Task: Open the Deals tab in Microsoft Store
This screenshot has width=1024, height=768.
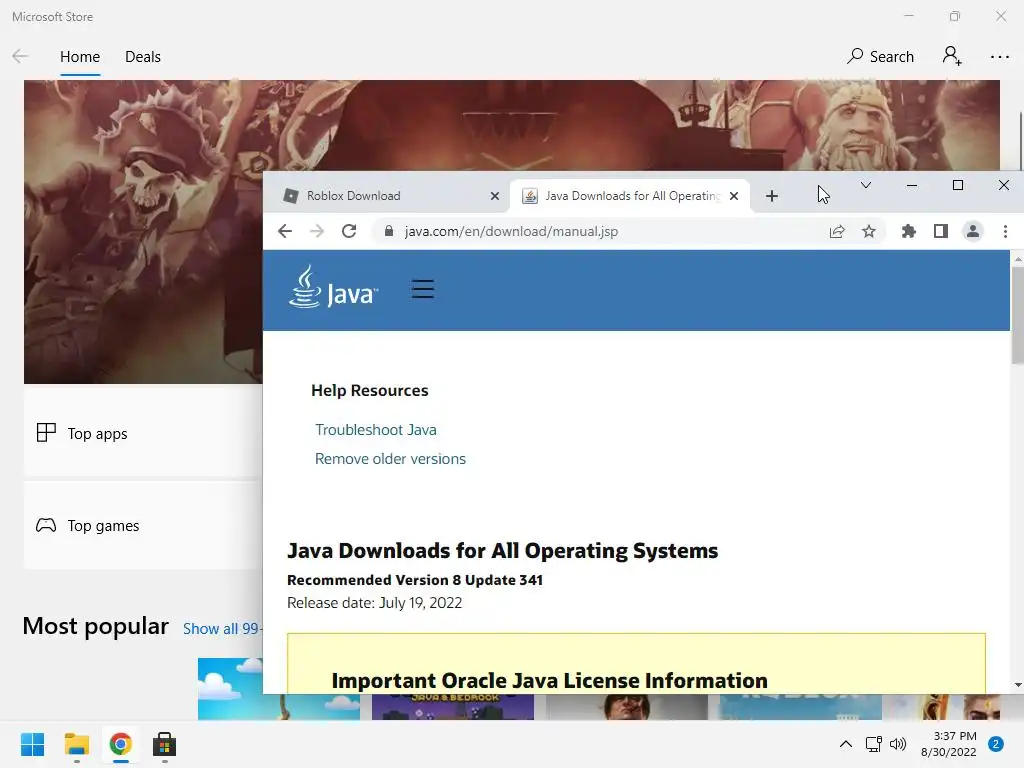Action: tap(142, 57)
